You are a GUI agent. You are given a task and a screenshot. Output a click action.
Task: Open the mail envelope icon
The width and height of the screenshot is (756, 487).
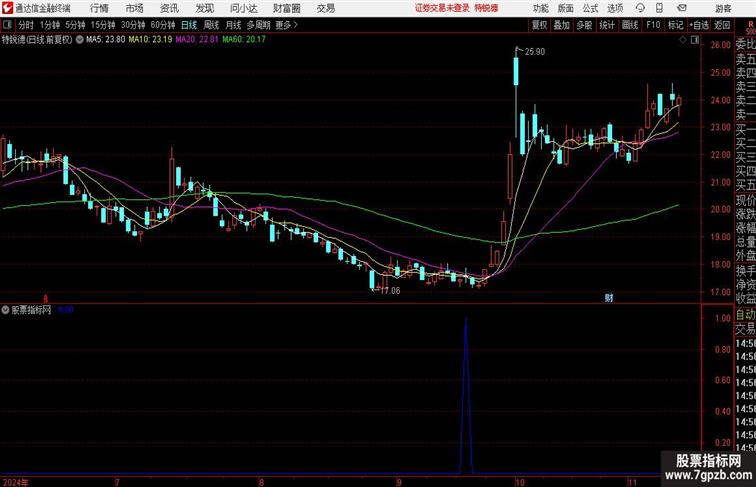coord(682,8)
